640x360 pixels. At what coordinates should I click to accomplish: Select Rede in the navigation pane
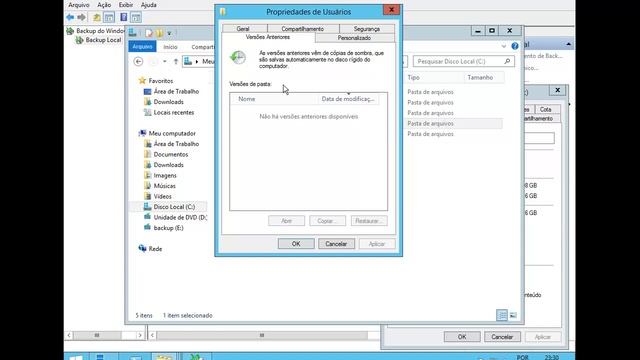click(155, 249)
